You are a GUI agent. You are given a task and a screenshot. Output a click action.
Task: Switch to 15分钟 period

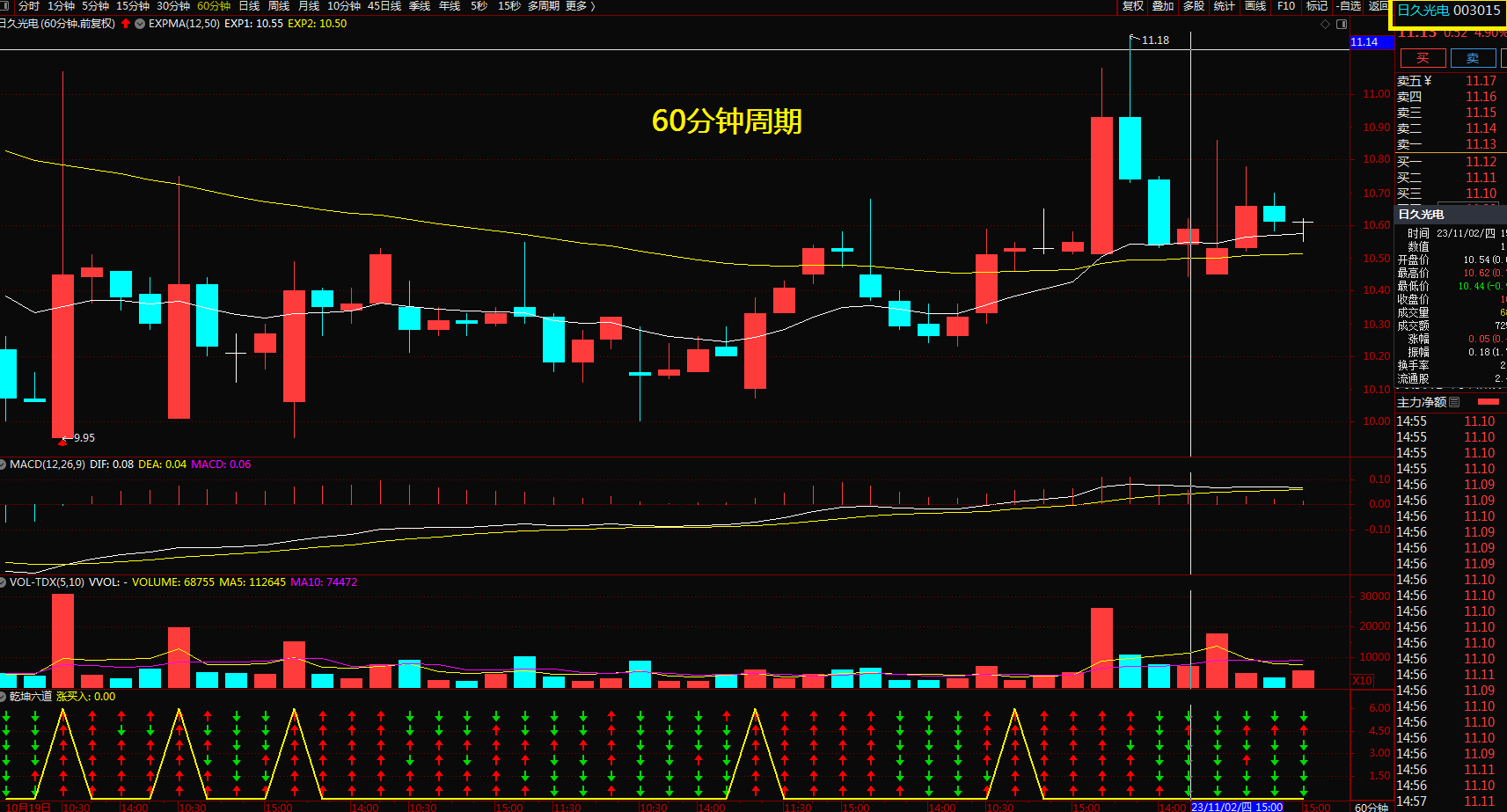pyautogui.click(x=133, y=6)
